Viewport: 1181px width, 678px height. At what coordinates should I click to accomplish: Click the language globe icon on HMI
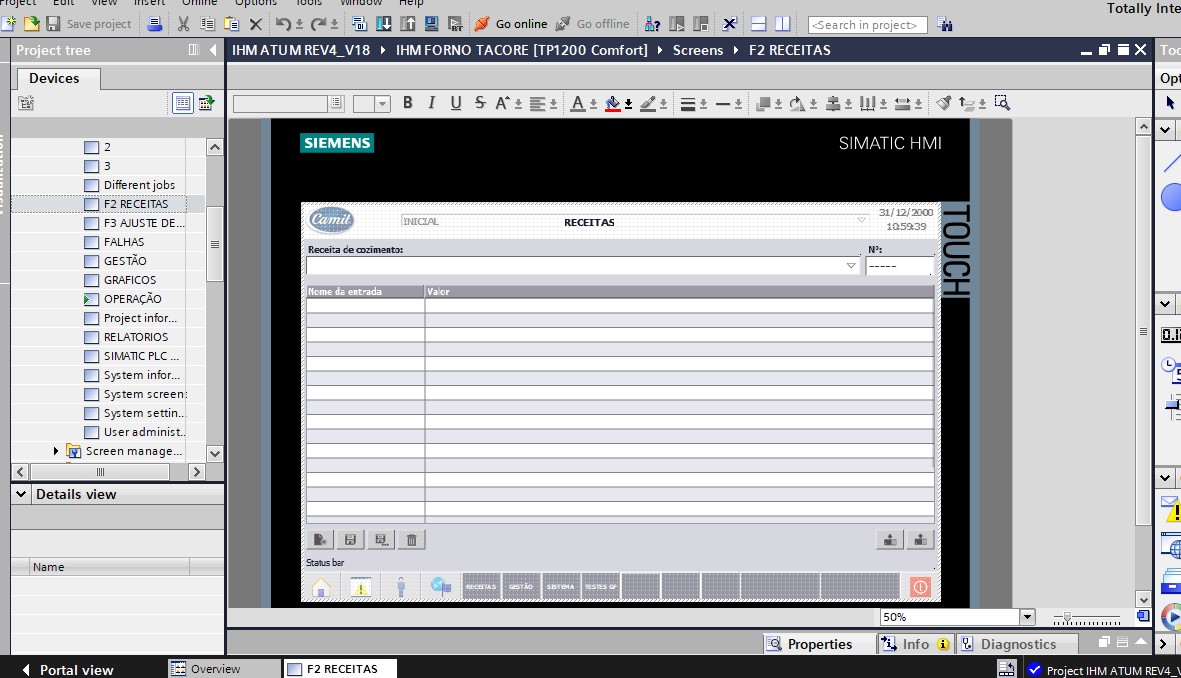click(x=441, y=587)
